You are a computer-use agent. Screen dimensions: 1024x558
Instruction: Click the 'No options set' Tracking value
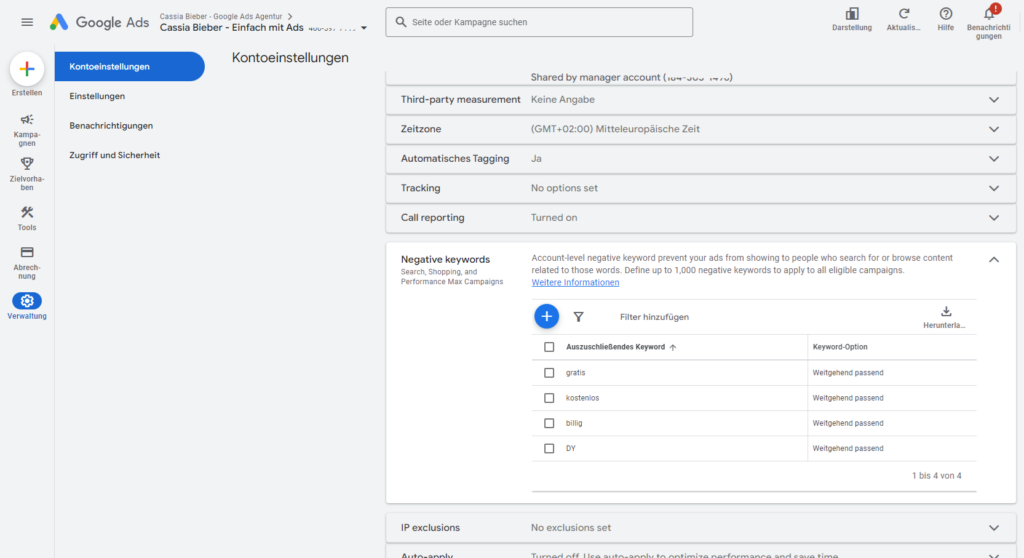pos(564,188)
